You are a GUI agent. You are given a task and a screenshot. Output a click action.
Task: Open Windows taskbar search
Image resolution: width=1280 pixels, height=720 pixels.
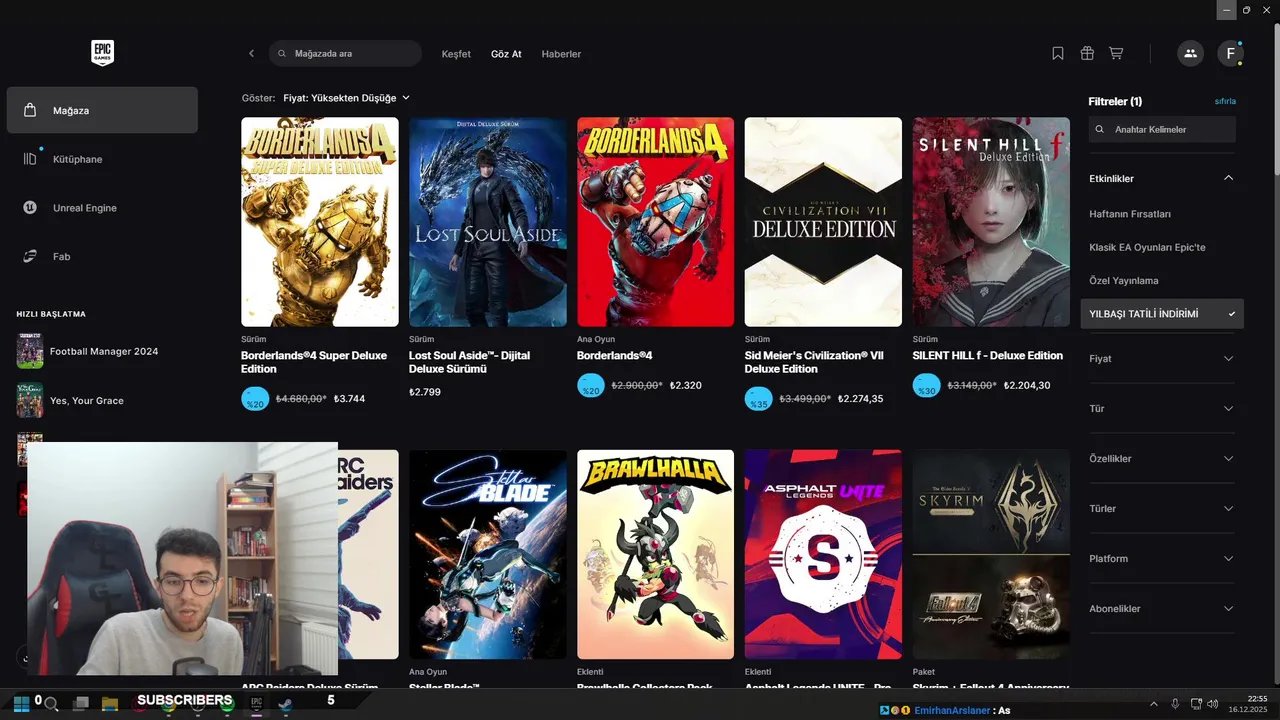coord(51,703)
